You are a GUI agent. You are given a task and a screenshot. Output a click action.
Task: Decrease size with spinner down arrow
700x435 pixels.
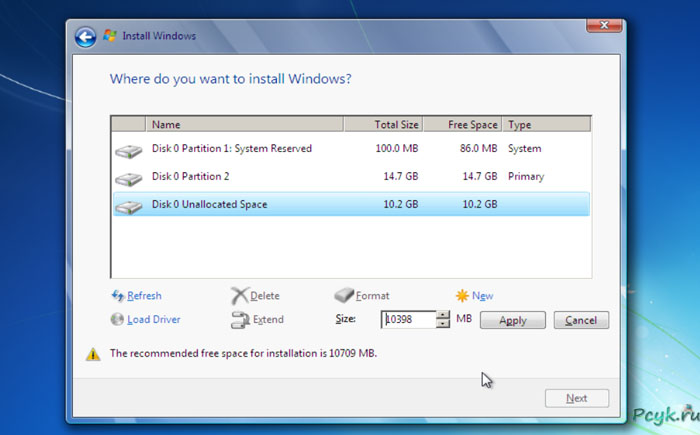coord(444,324)
